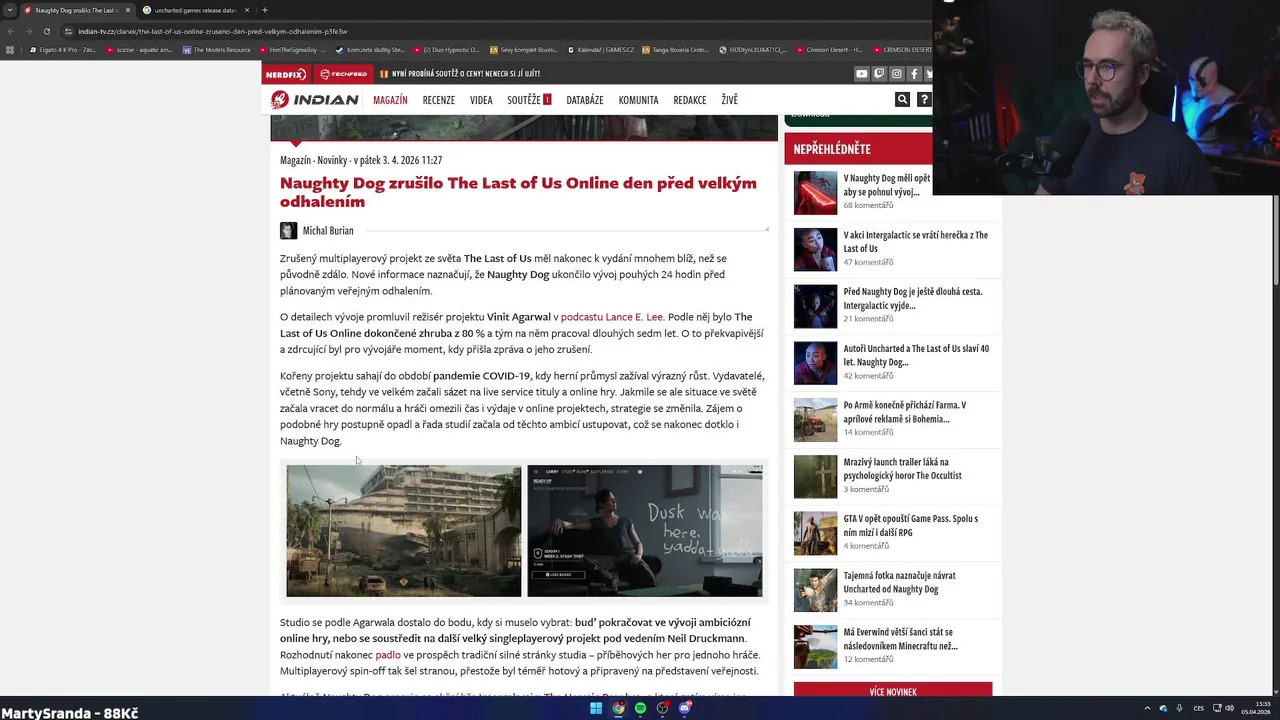Open the site search magnifier icon
Screen dimensions: 1280x720
(x=902, y=99)
